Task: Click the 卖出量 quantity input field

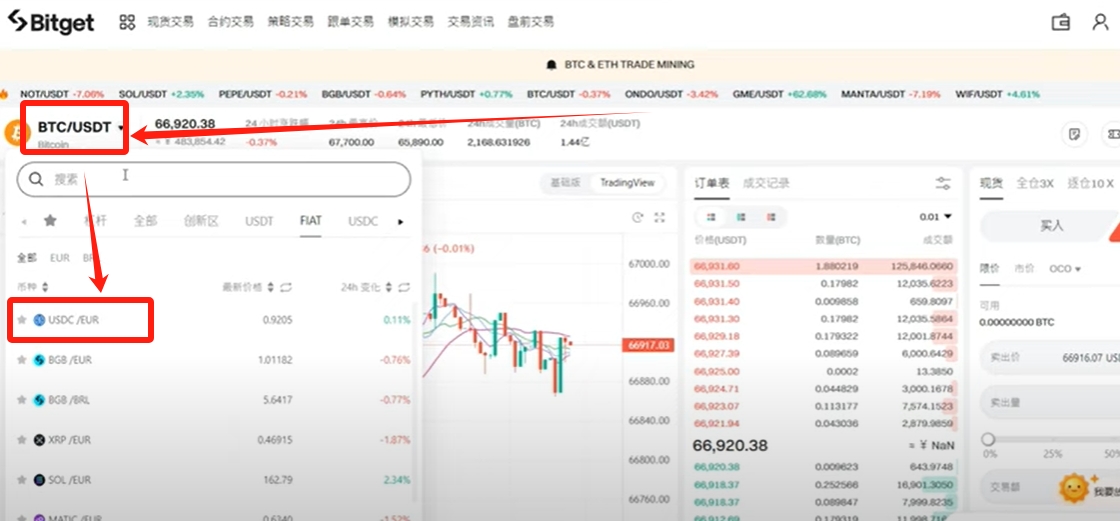Action: (1050, 402)
